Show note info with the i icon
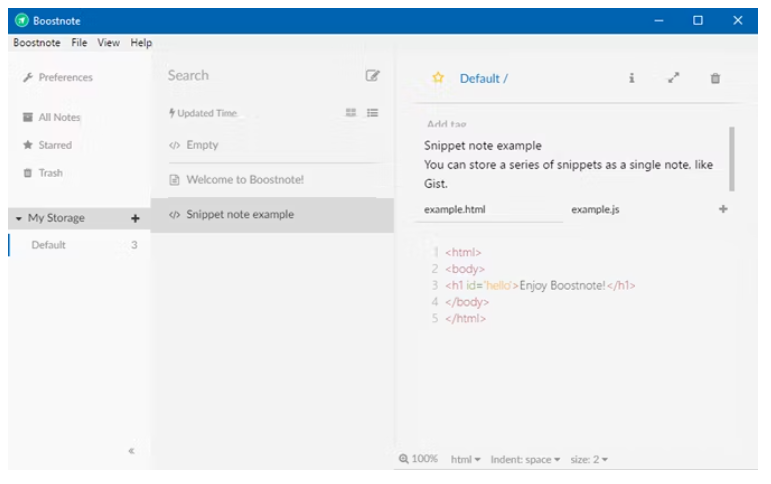Screen dimensions: 771x484 click(x=631, y=78)
